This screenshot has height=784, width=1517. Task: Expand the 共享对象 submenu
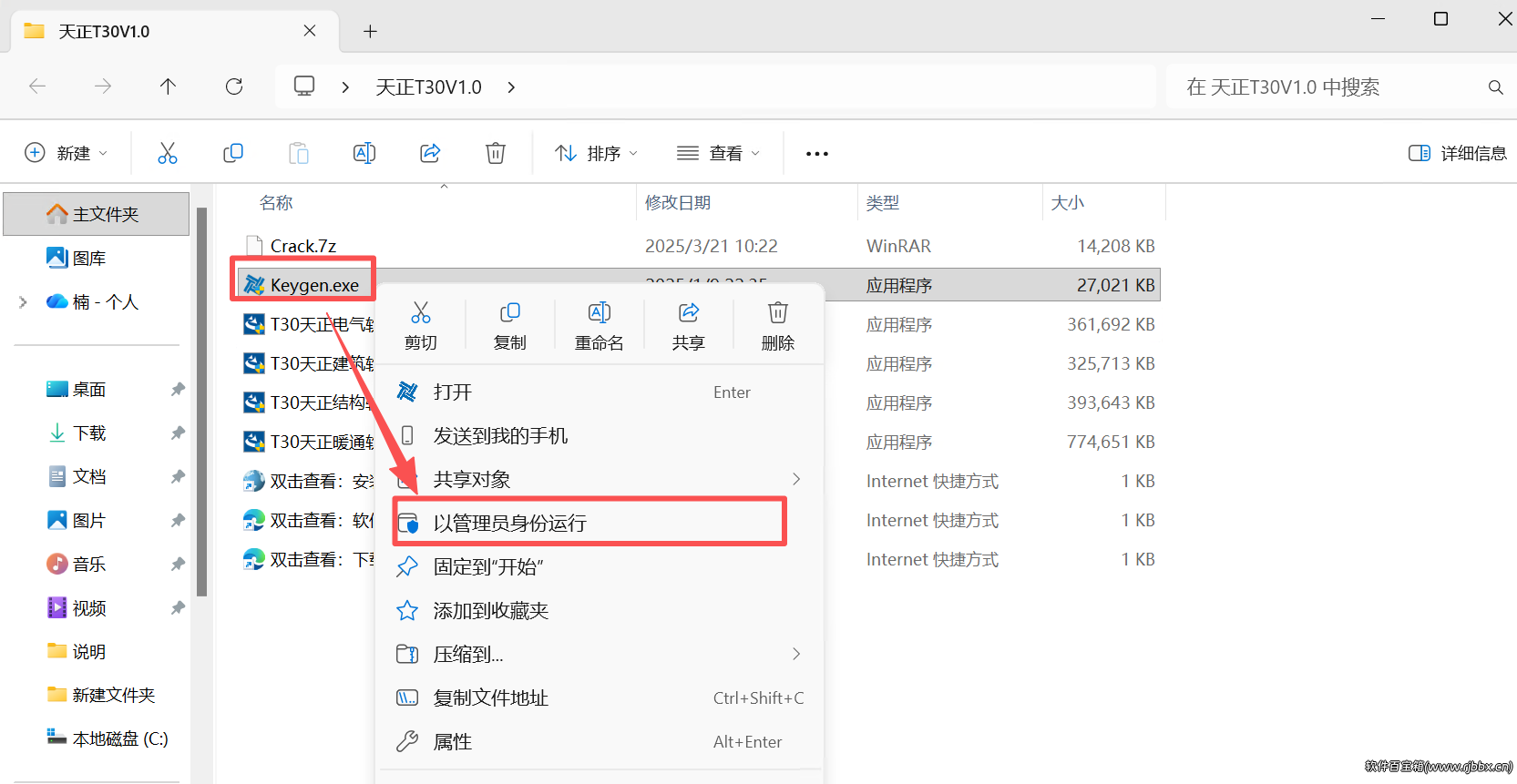tap(796, 479)
